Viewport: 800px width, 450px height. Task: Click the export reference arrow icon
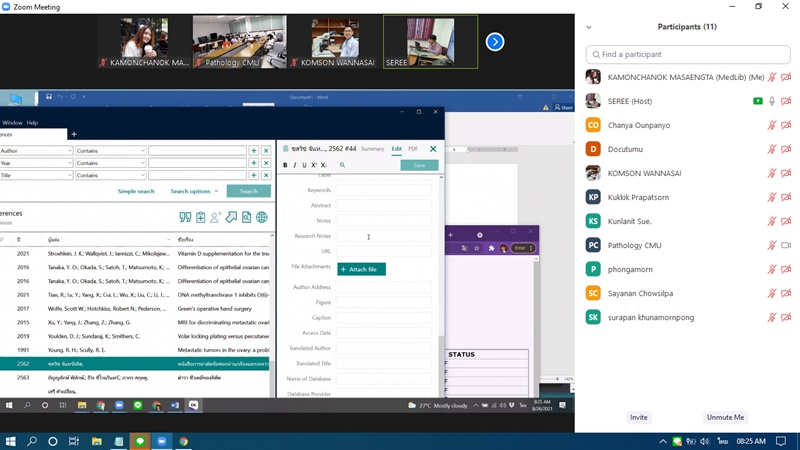tap(231, 217)
